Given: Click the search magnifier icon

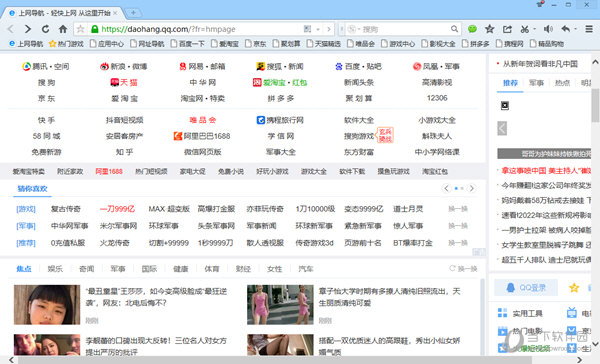Looking at the screenshot, I should pos(454,29).
